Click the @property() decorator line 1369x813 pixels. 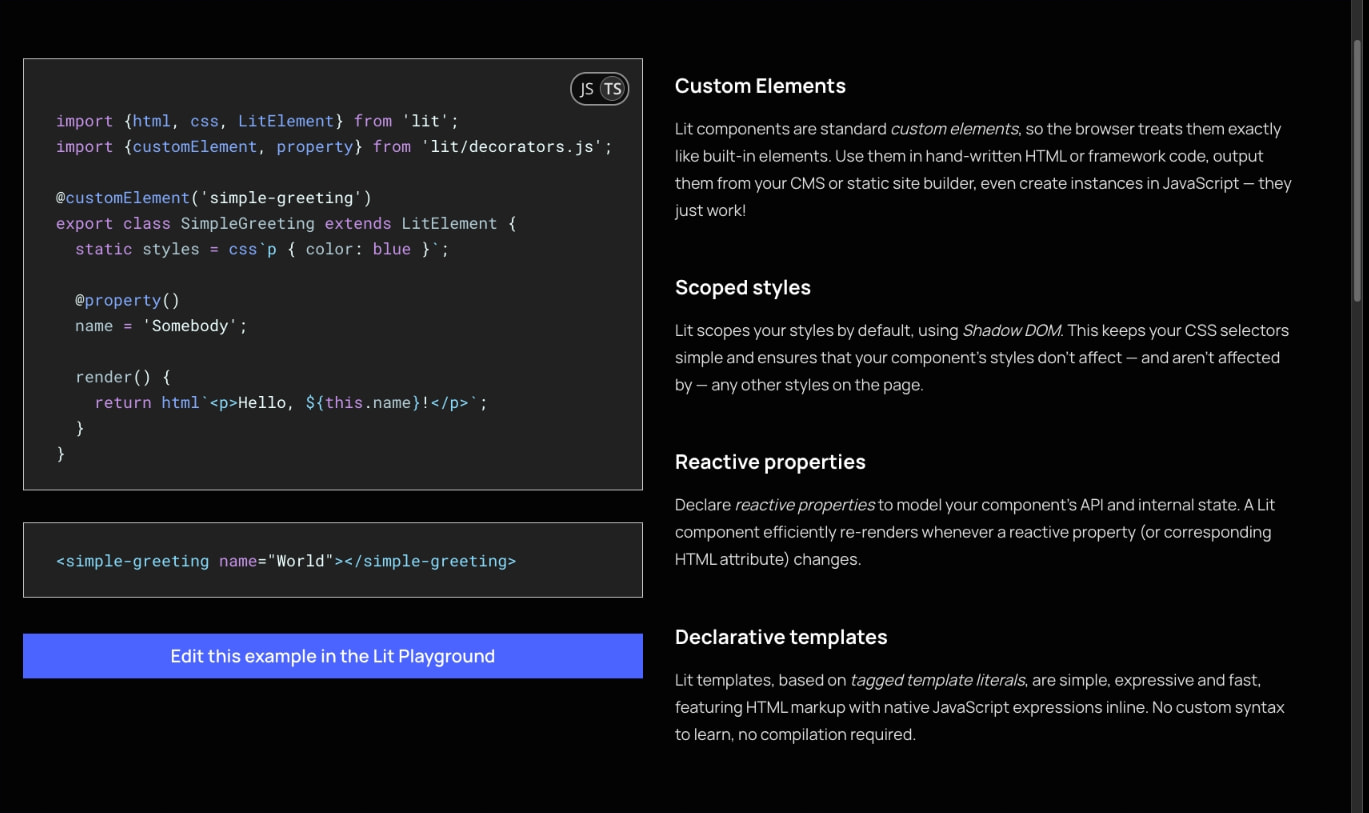[127, 300]
